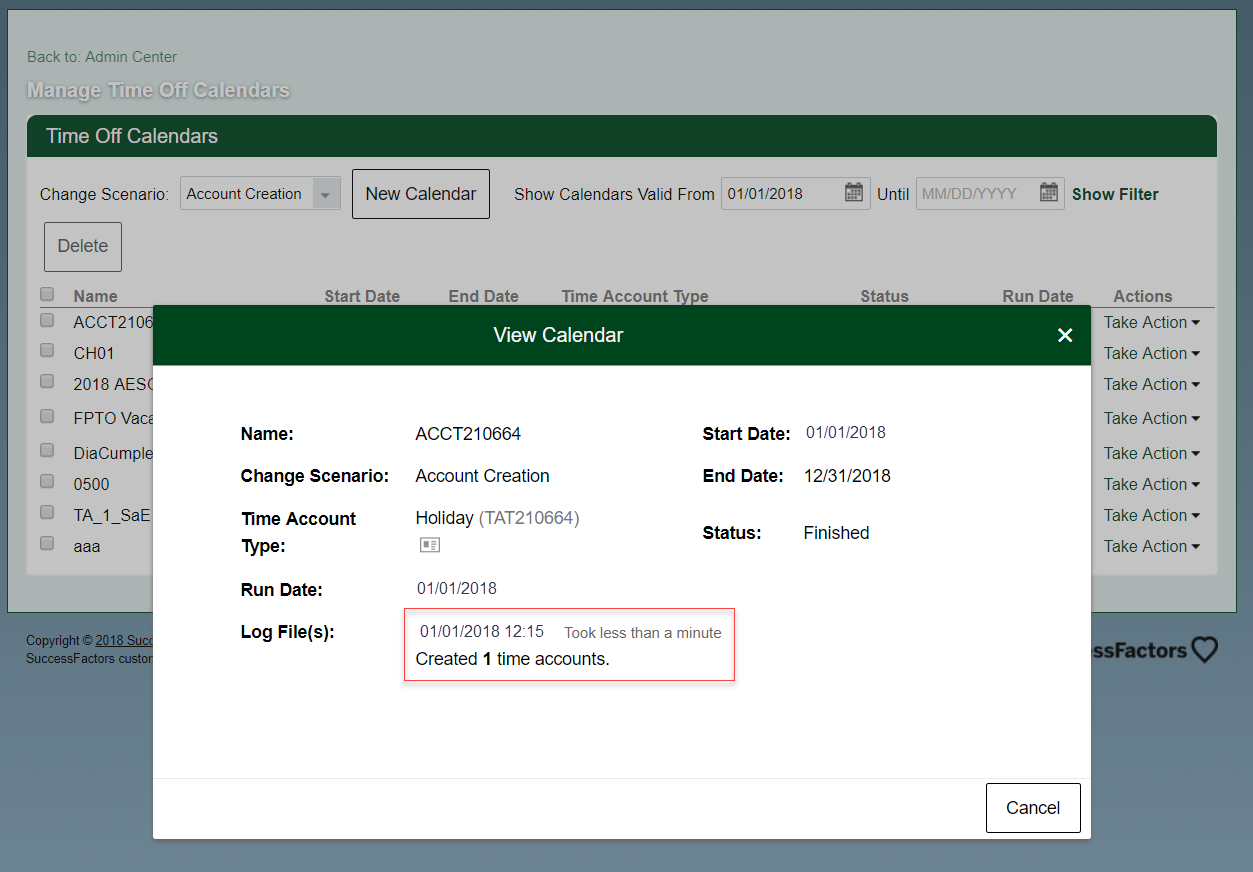Click the Show Filter link

click(1115, 194)
